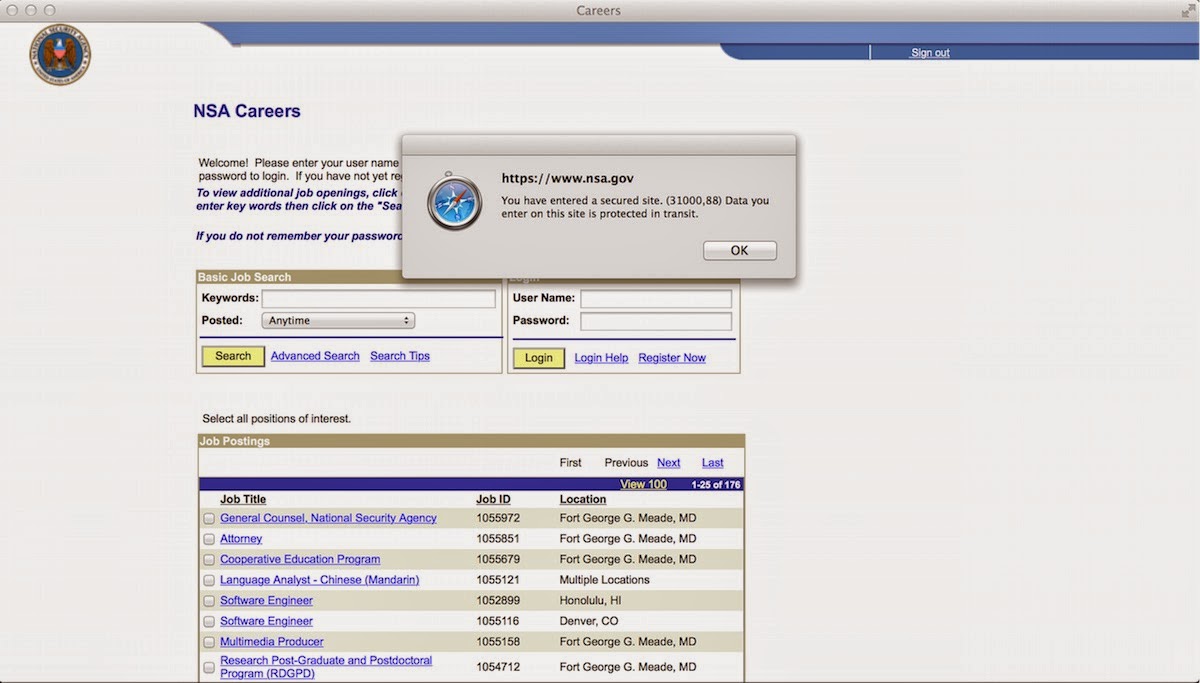Click job ID 1055116

498,621
